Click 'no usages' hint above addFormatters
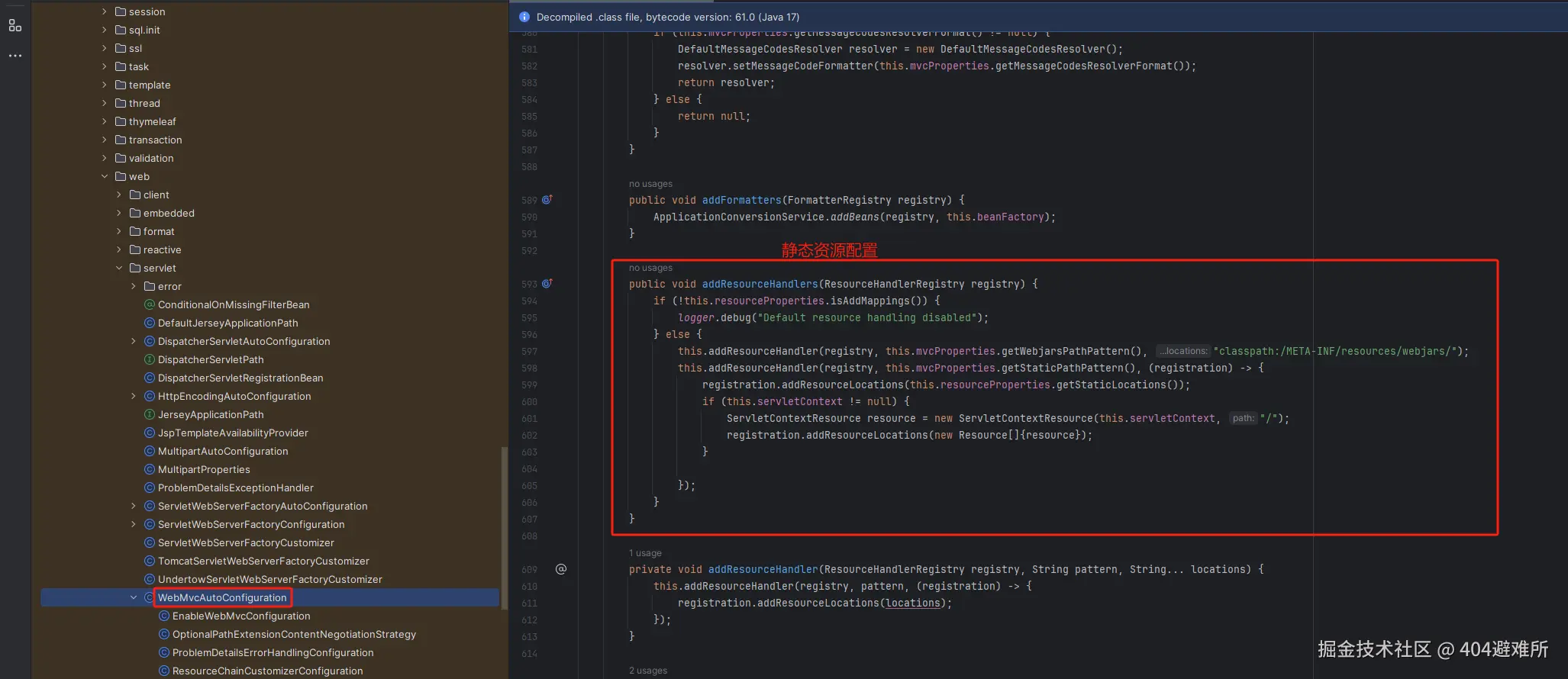The width and height of the screenshot is (1568, 679). [650, 184]
